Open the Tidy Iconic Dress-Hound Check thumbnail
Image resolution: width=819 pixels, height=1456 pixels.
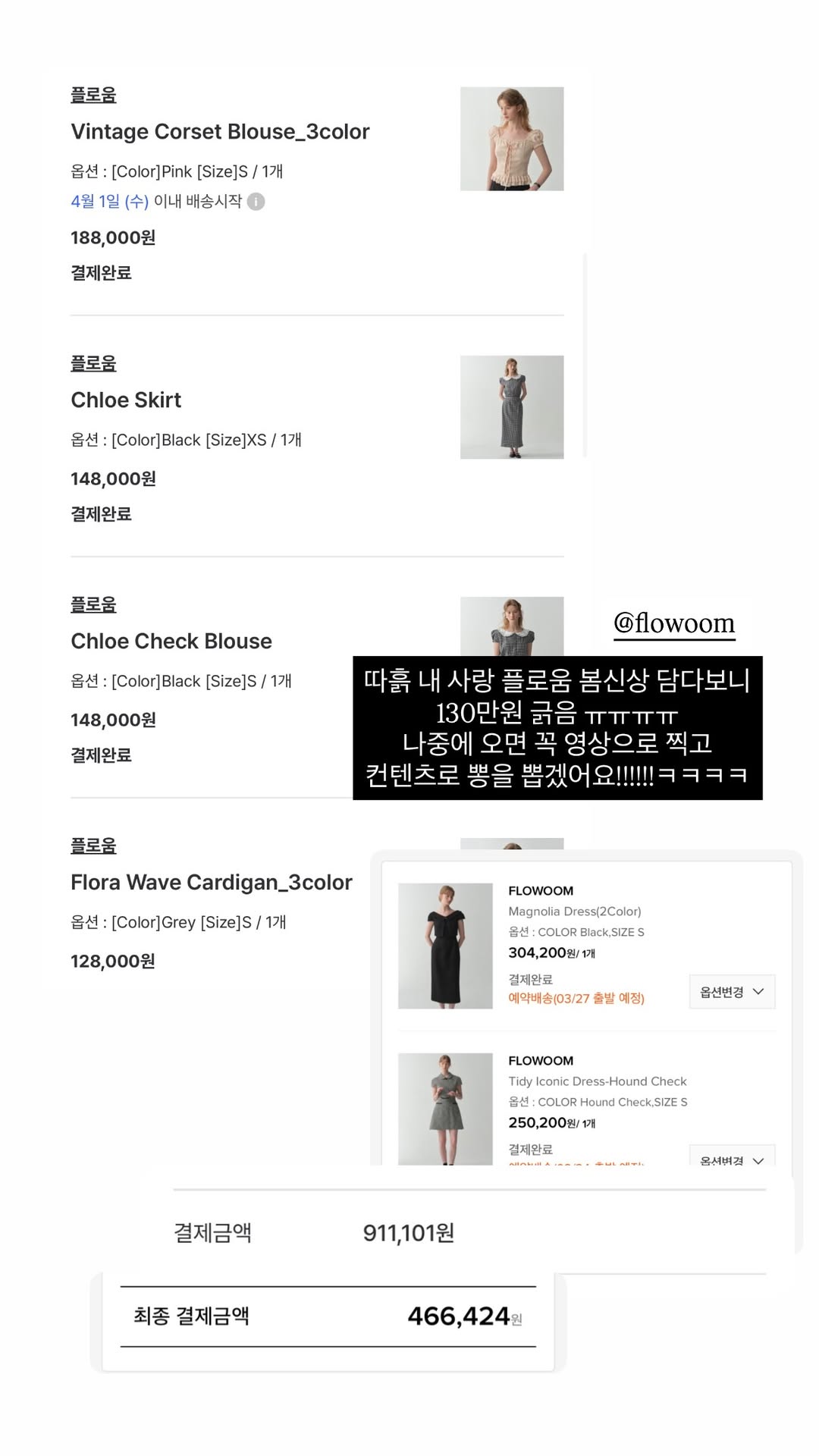(445, 1109)
